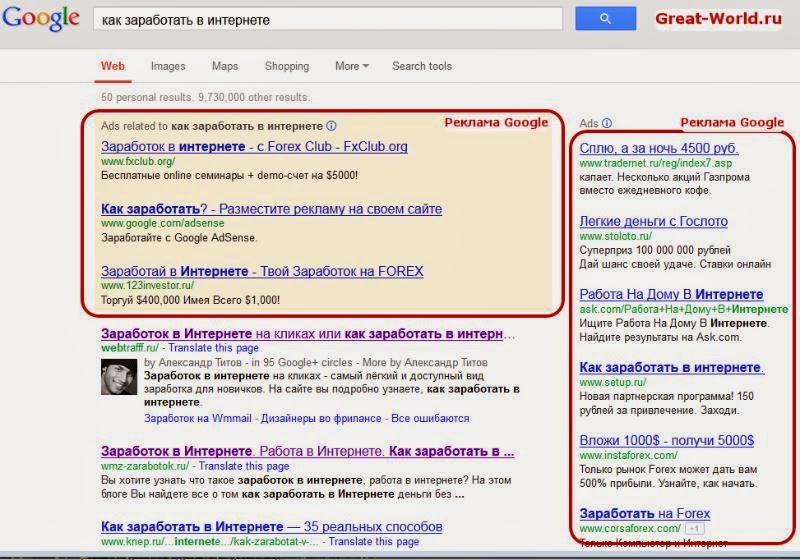The height and width of the screenshot is (560, 800).
Task: Click the www.google.com/adsense URL text
Action: pos(163,223)
